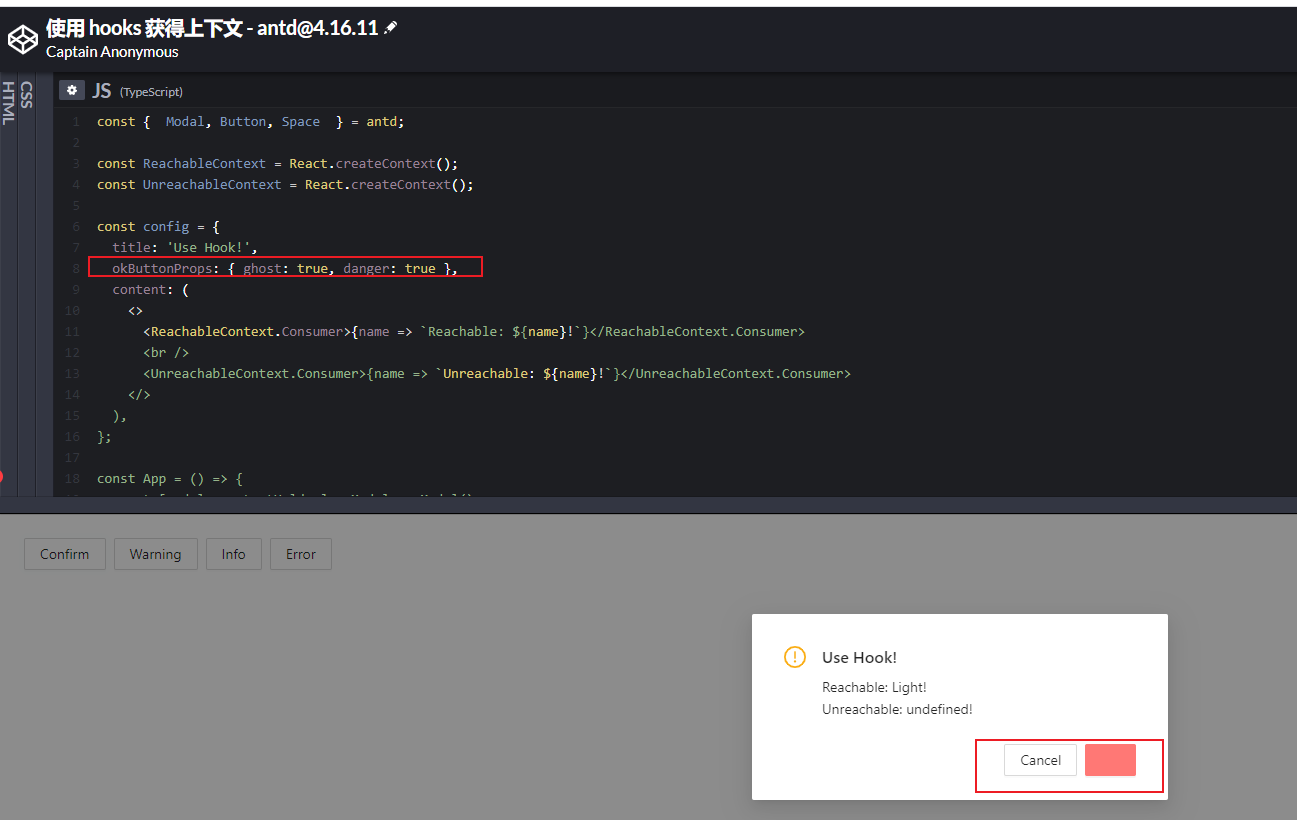Viewport: 1297px width, 820px height.
Task: Click the gear icon beside the JS panel header
Action: pyautogui.click(x=71, y=90)
